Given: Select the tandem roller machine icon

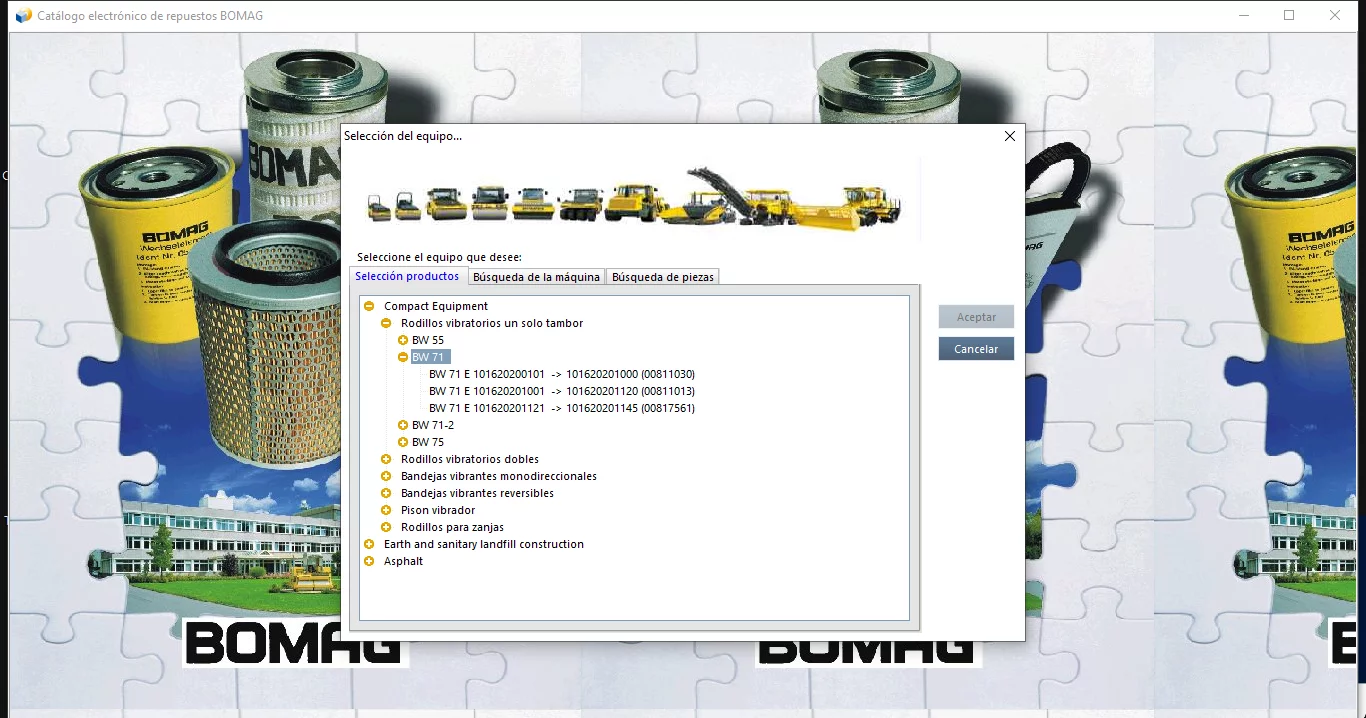Looking at the screenshot, I should pos(446,205).
